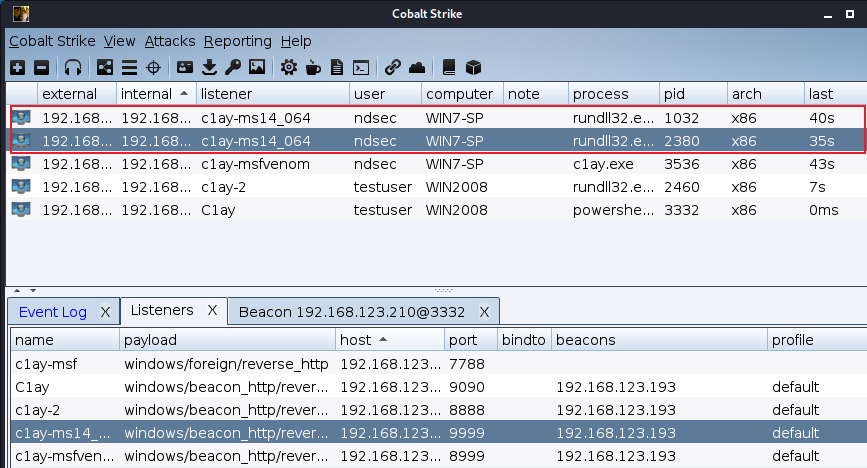Image resolution: width=867 pixels, height=468 pixels.
Task: Sort listeners by host column
Action: tap(390, 340)
